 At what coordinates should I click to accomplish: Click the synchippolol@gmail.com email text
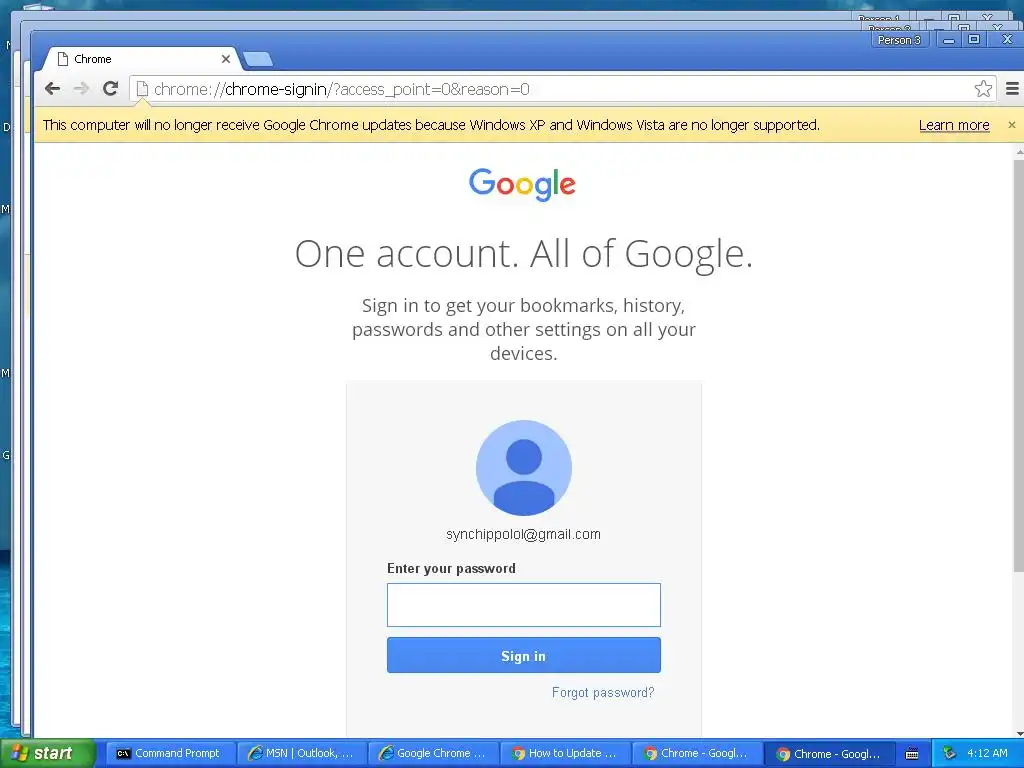(x=523, y=534)
